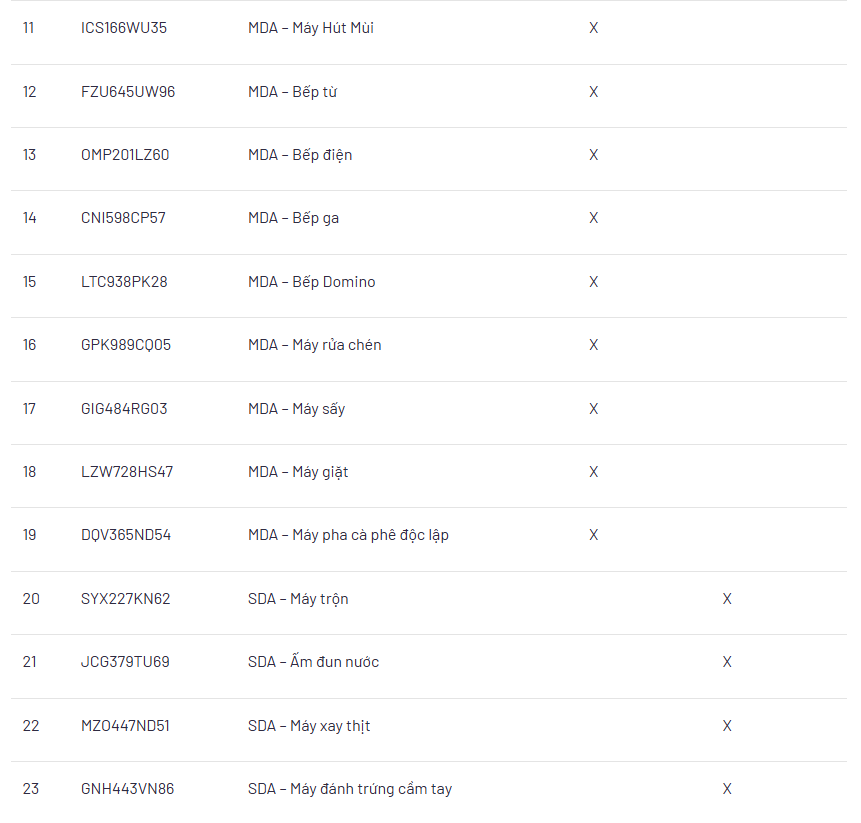Image resolution: width=861 pixels, height=823 pixels.
Task: Click X mark in Máy đánh trứng cầm tay row
Action: (727, 789)
